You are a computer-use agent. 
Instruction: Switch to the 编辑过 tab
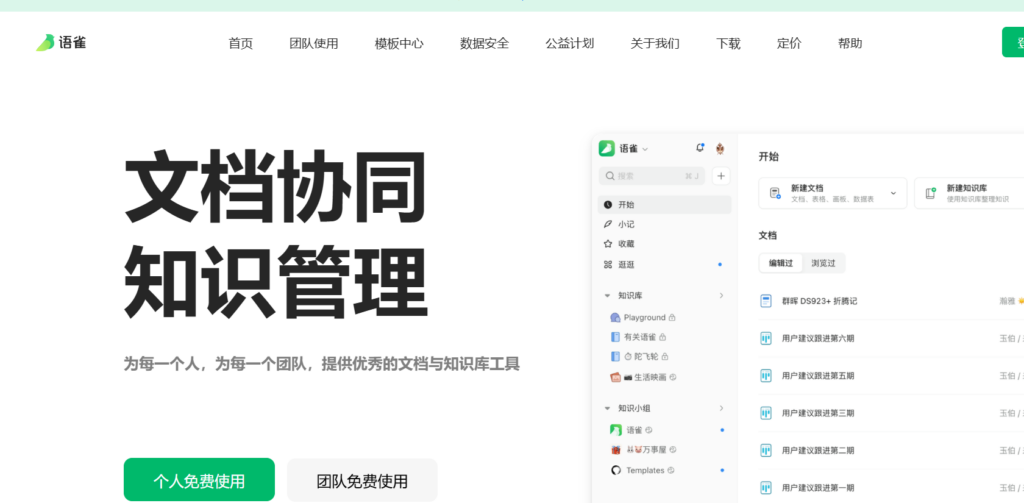coord(780,263)
